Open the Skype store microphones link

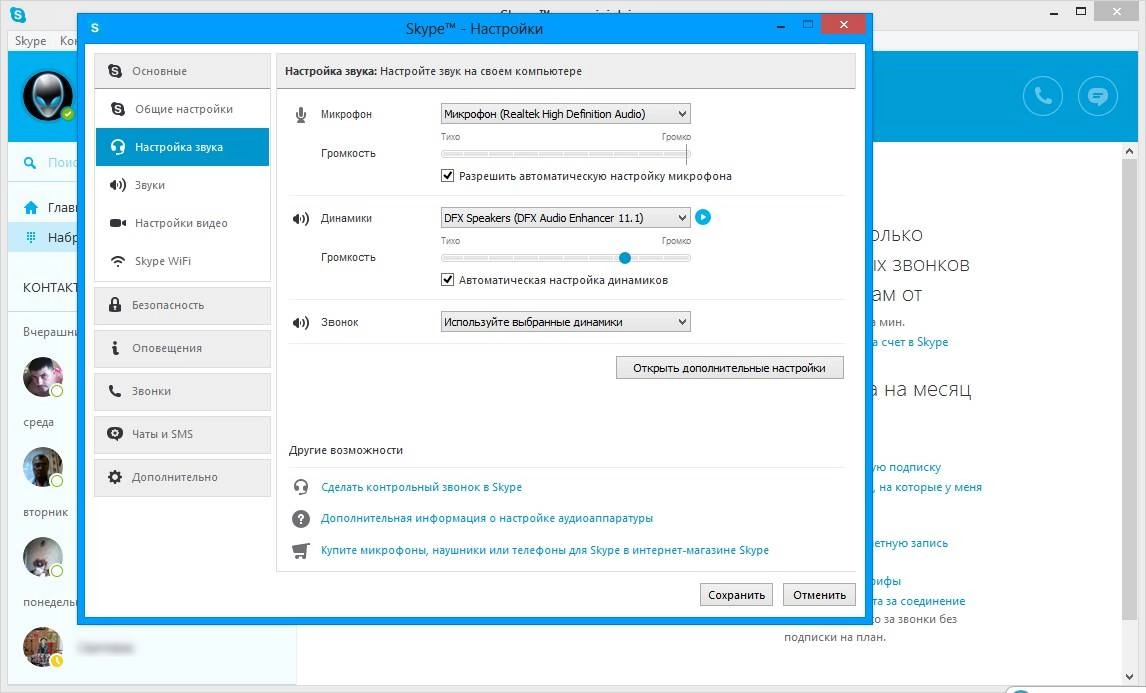coord(544,550)
